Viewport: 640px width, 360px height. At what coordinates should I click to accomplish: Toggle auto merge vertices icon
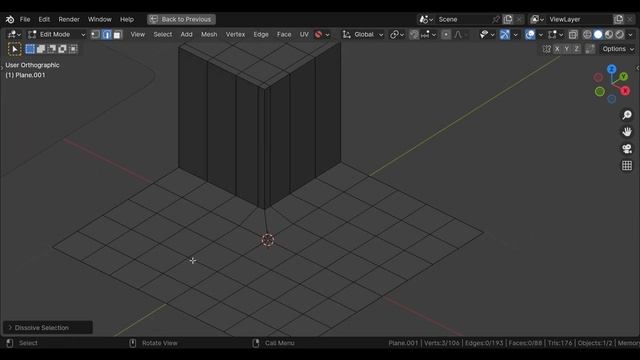(x=590, y=49)
